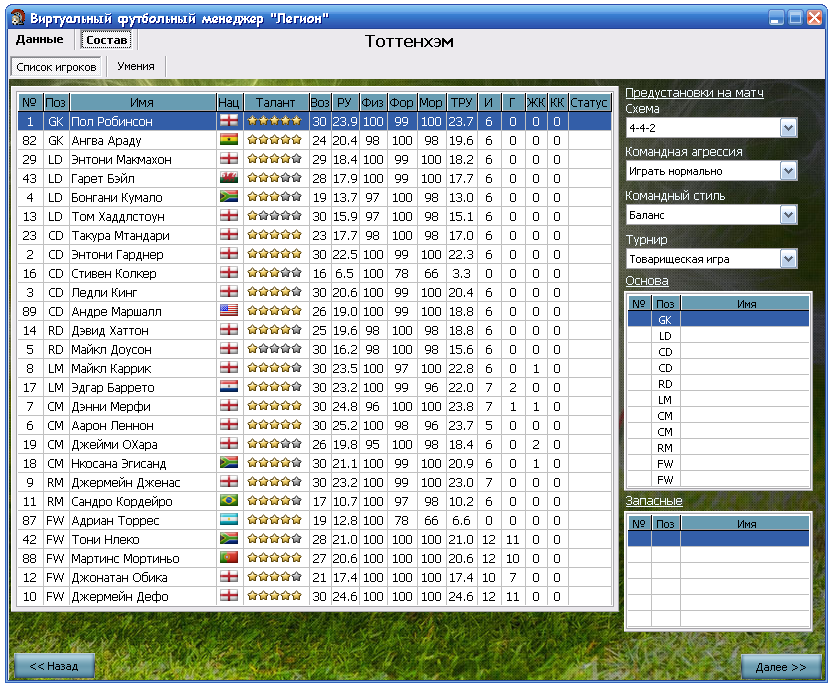Sort the player list by Воз column
The image size is (838, 687).
tap(320, 102)
